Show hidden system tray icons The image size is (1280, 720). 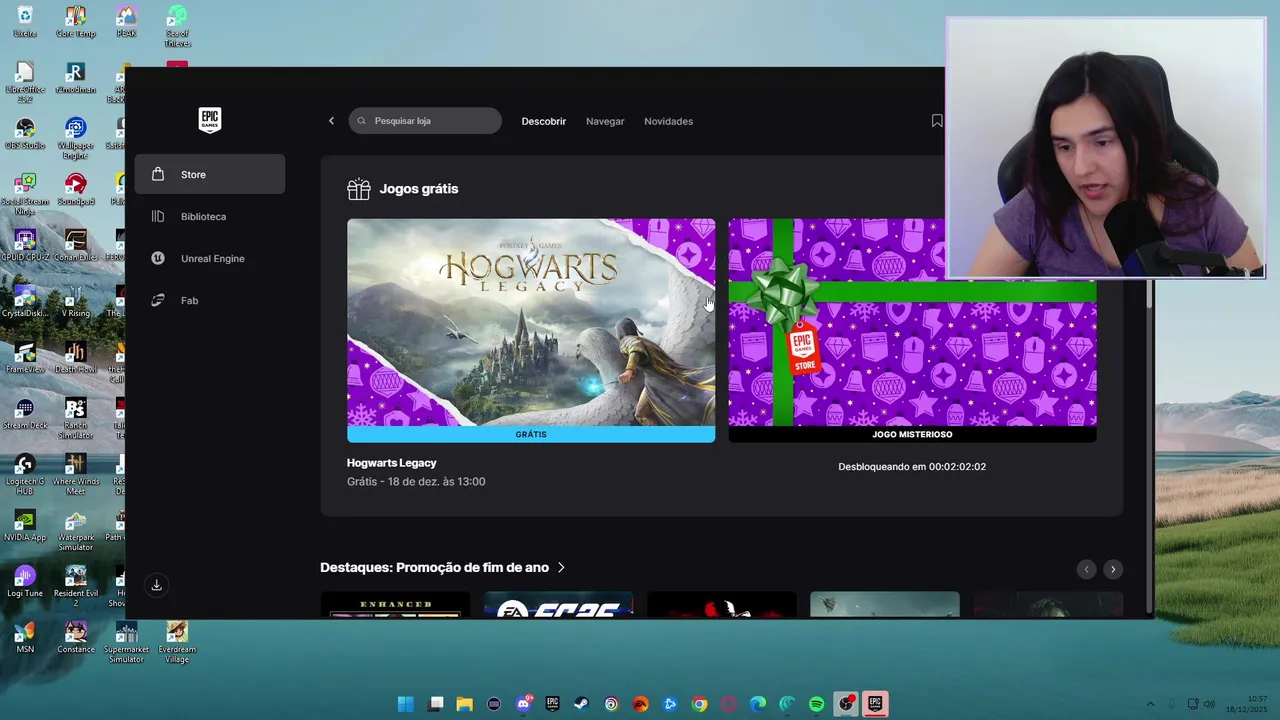click(x=1150, y=704)
